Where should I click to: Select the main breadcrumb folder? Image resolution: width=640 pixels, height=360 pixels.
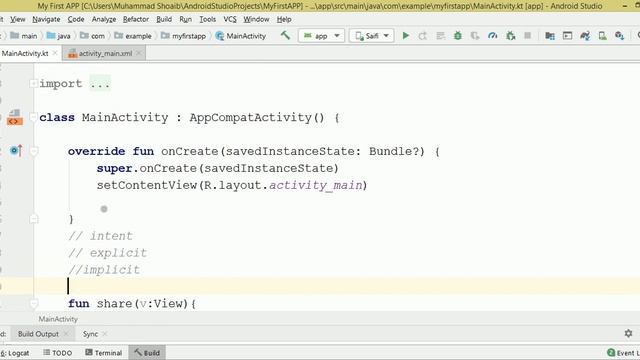click(24, 36)
